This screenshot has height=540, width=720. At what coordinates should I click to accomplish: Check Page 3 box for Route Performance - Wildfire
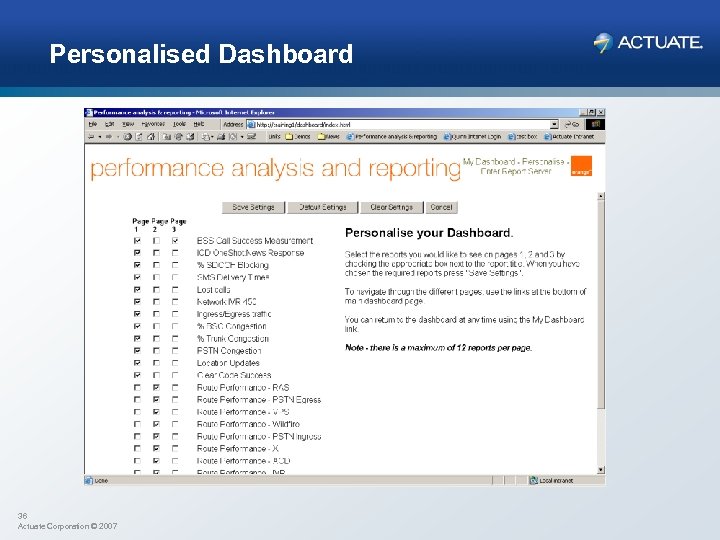pyautogui.click(x=175, y=424)
